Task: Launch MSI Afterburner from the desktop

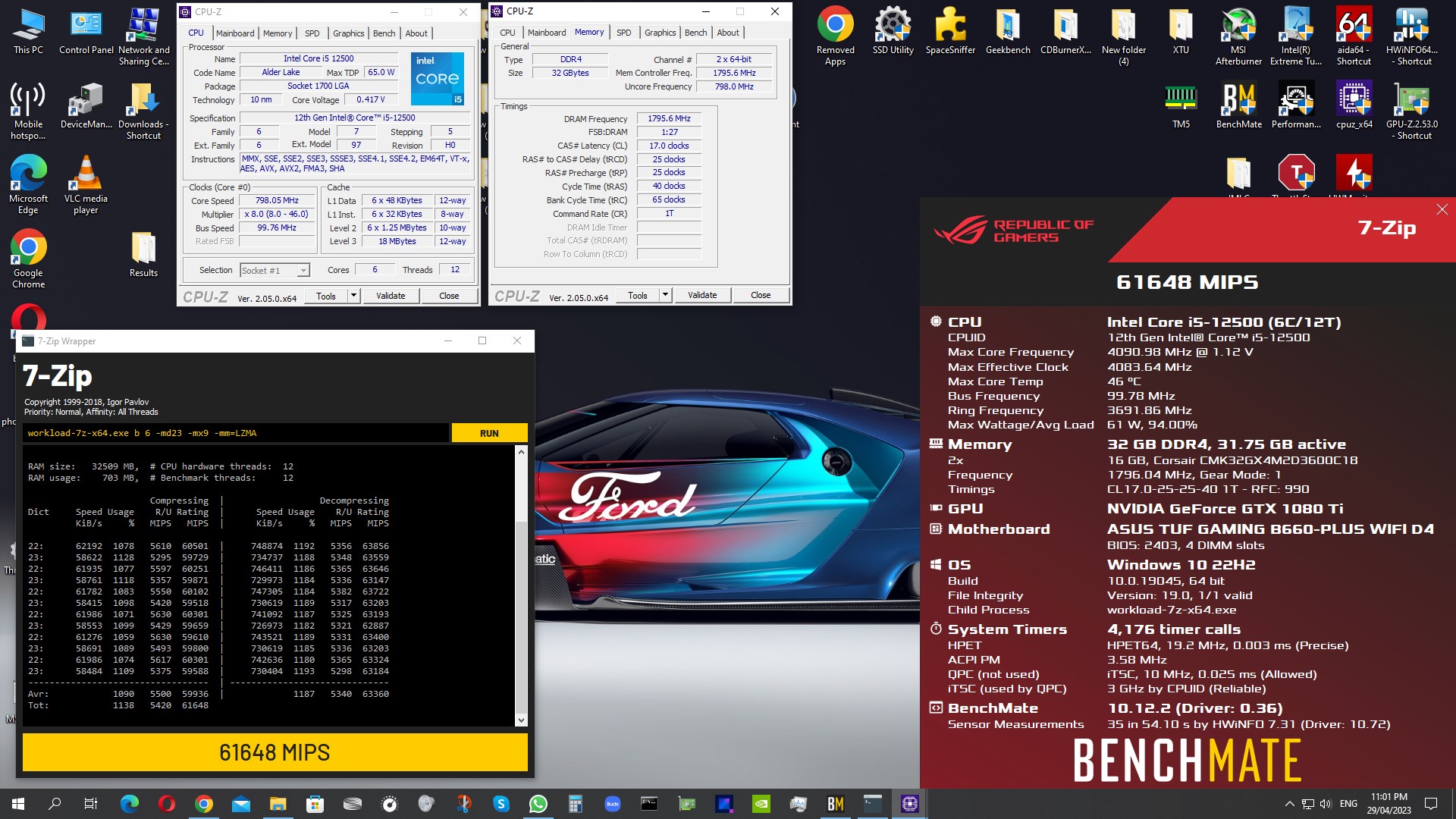Action: pyautogui.click(x=1238, y=36)
